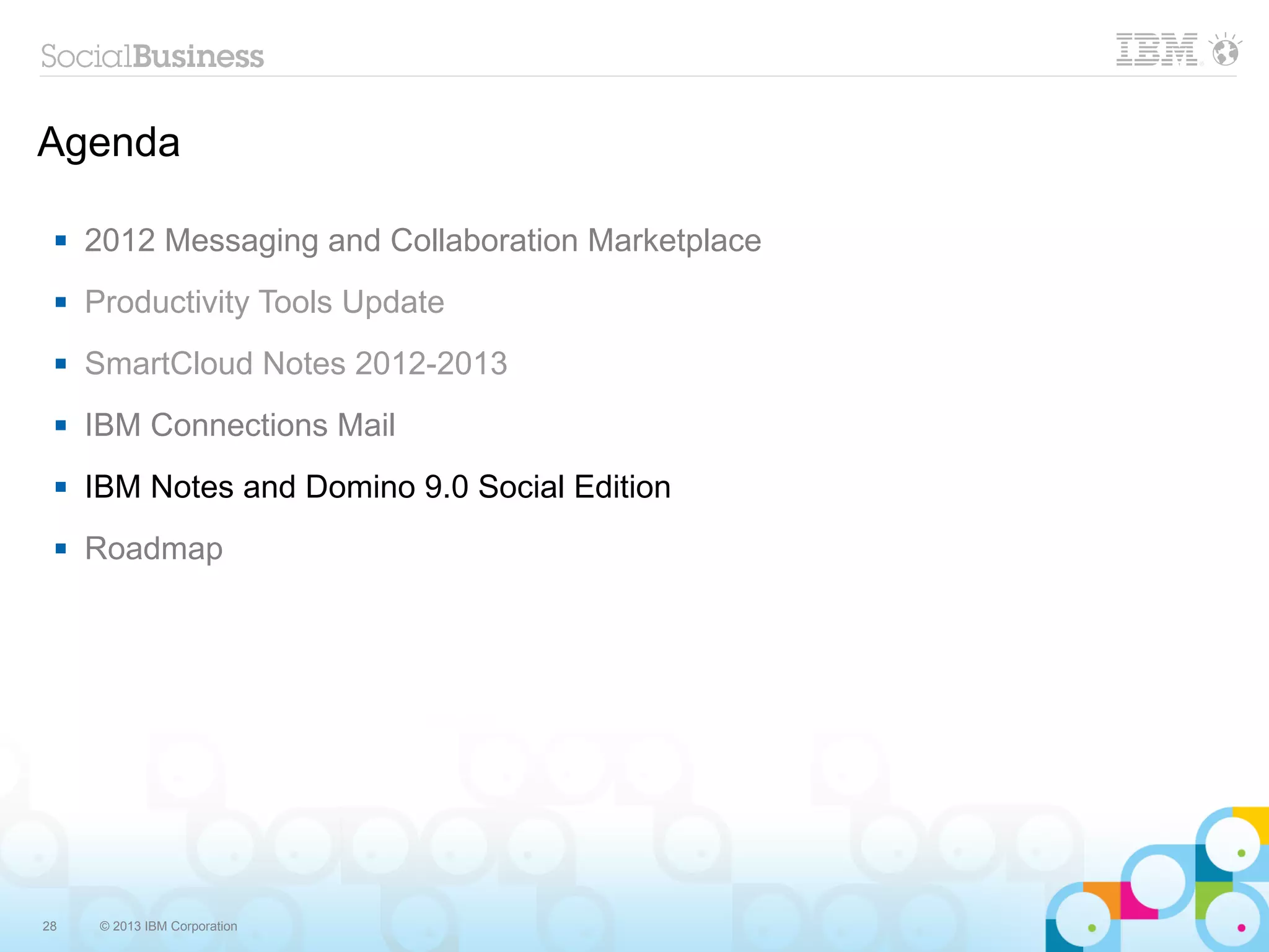
Task: Select 'Roadmap' agenda item
Action: (x=154, y=549)
